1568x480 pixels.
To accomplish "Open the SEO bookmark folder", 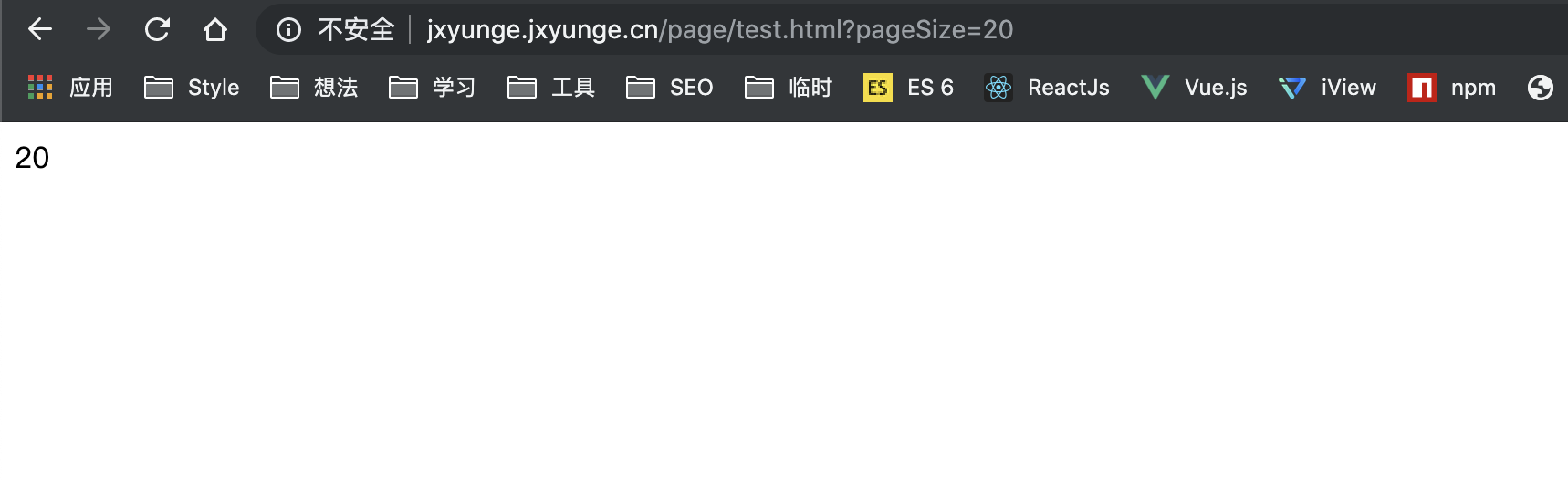I will click(x=670, y=88).
